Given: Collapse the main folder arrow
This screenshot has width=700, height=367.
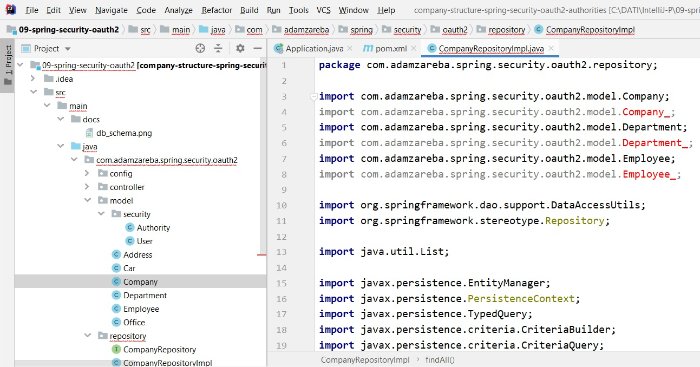Looking at the screenshot, I should (x=47, y=105).
